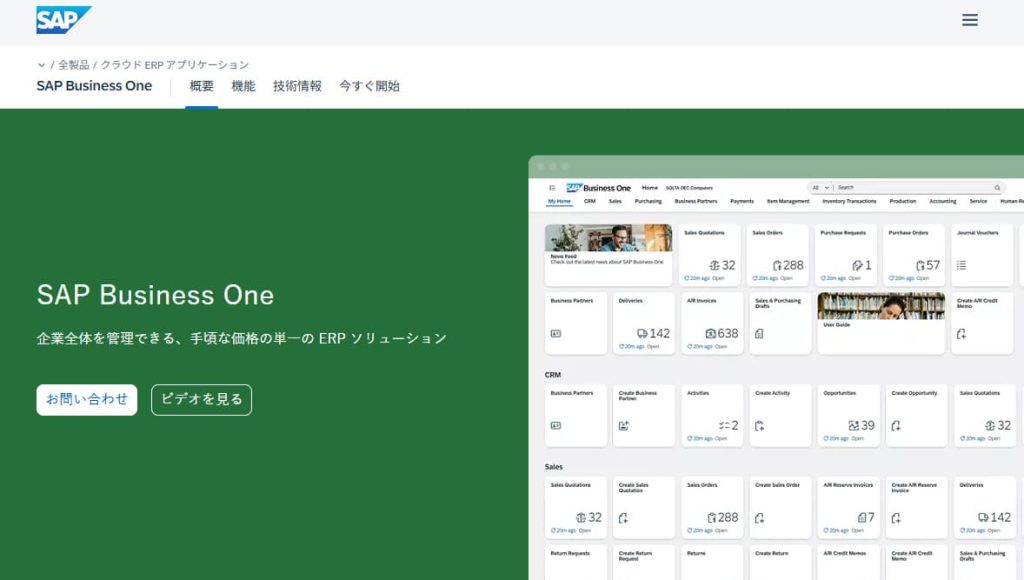
Task: Click the top-row Sales Quotations tile icon
Action: (714, 265)
